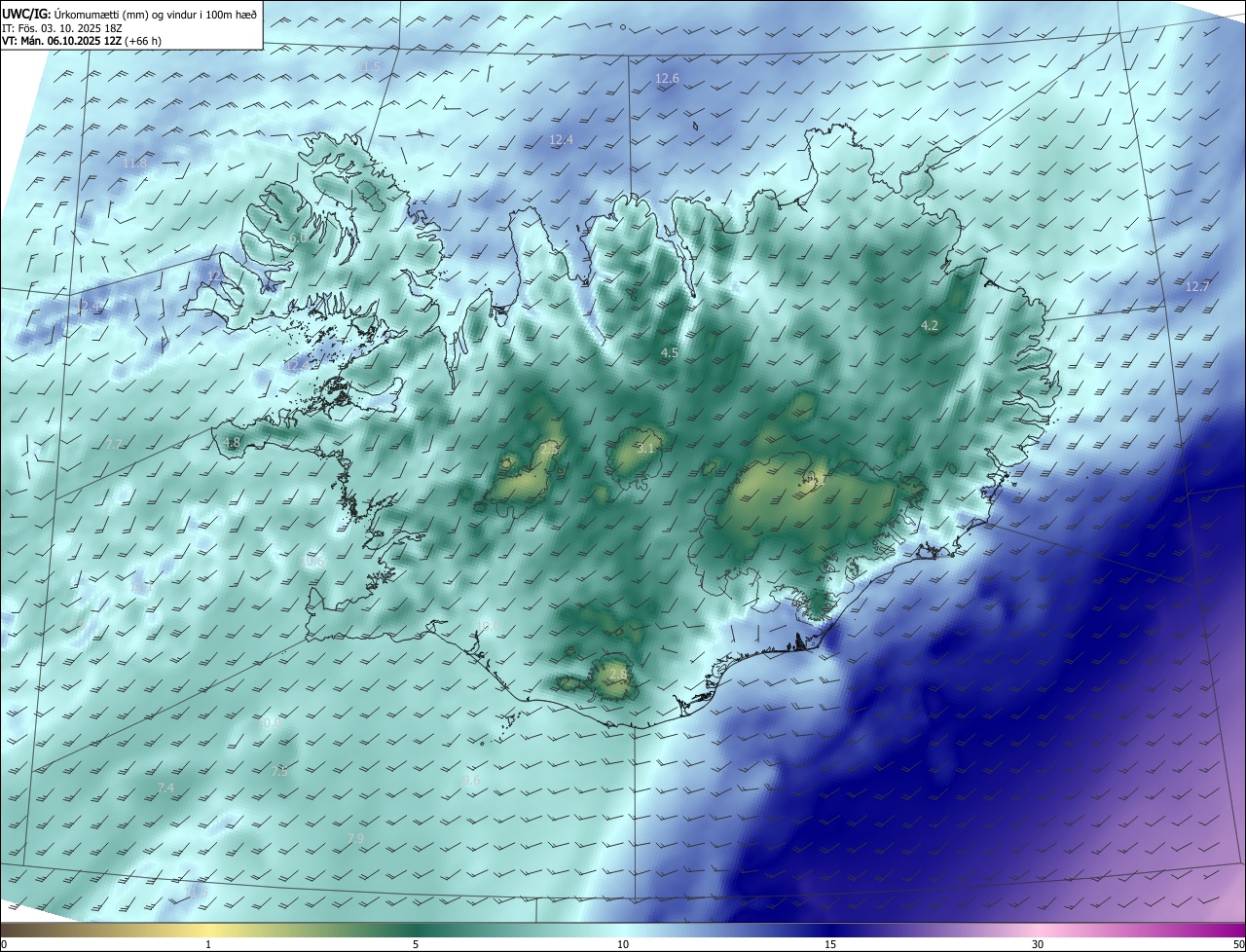Click the 12.7 value label at the east edge
Viewport: 1246px width, 952px height.
1196,286
